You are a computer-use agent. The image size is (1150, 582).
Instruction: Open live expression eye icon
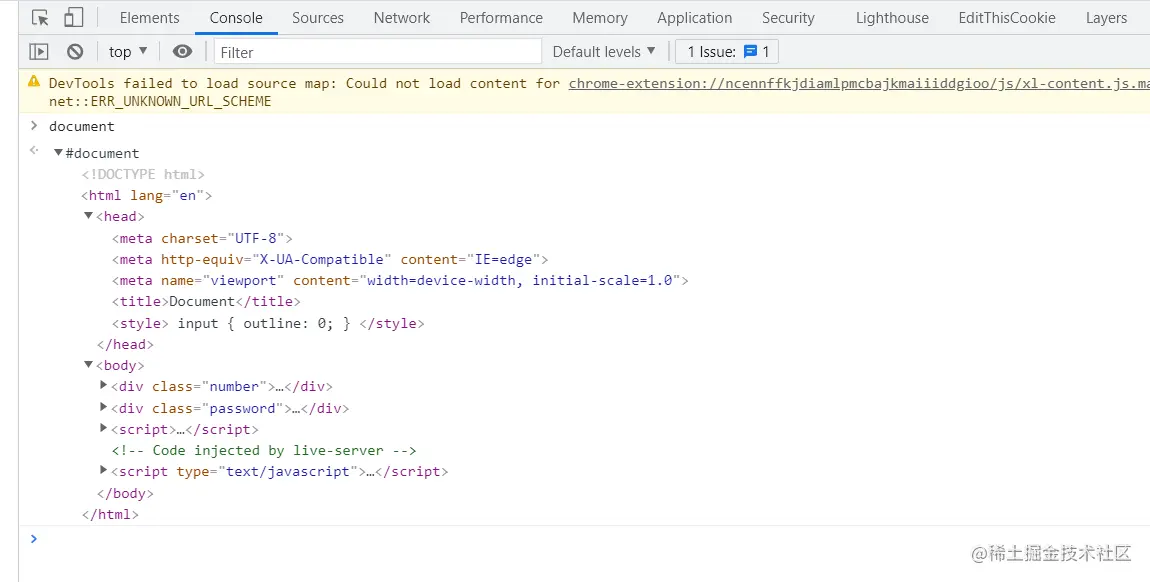click(x=183, y=51)
